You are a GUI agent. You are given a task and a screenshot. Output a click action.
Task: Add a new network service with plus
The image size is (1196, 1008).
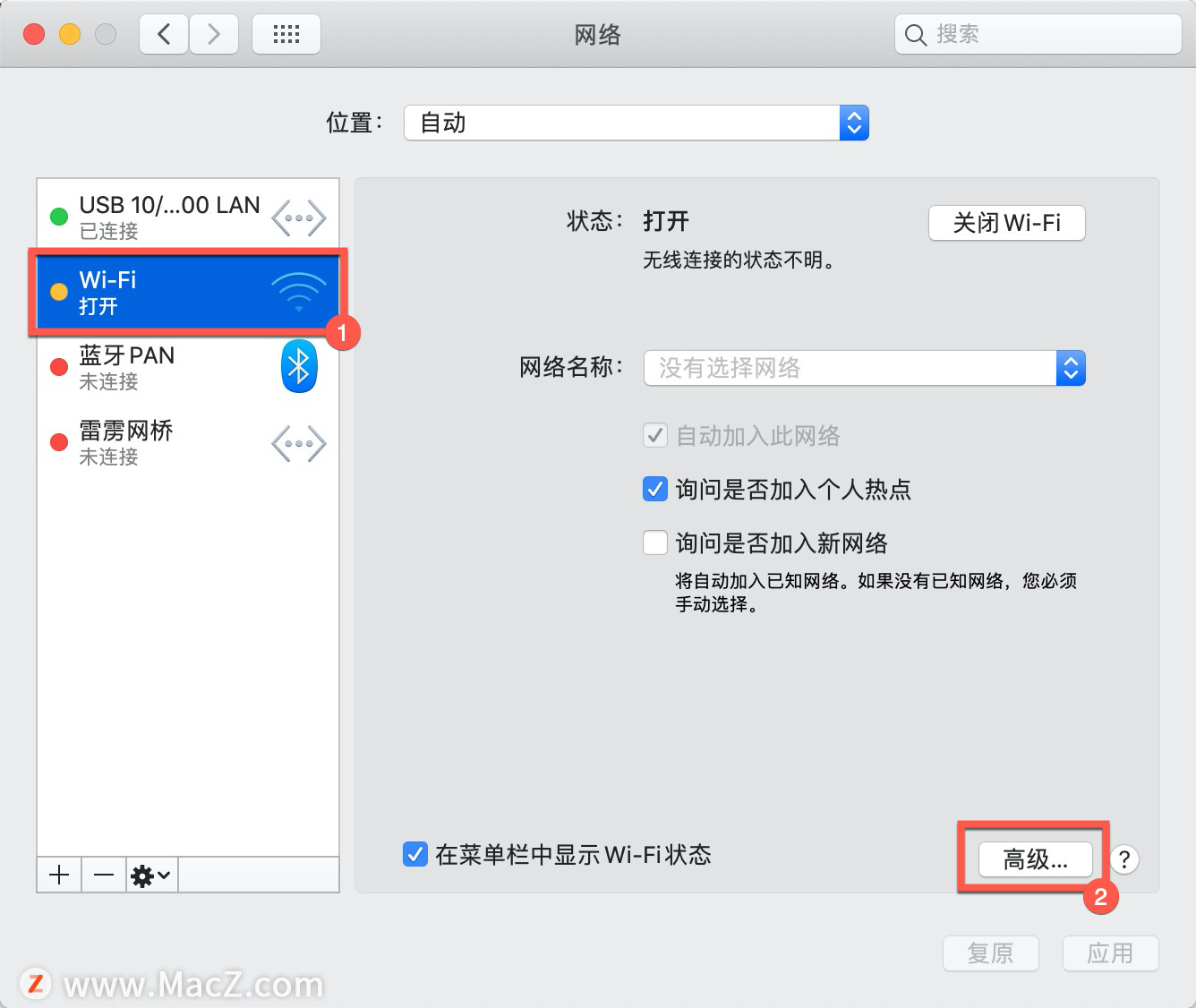pos(58,875)
